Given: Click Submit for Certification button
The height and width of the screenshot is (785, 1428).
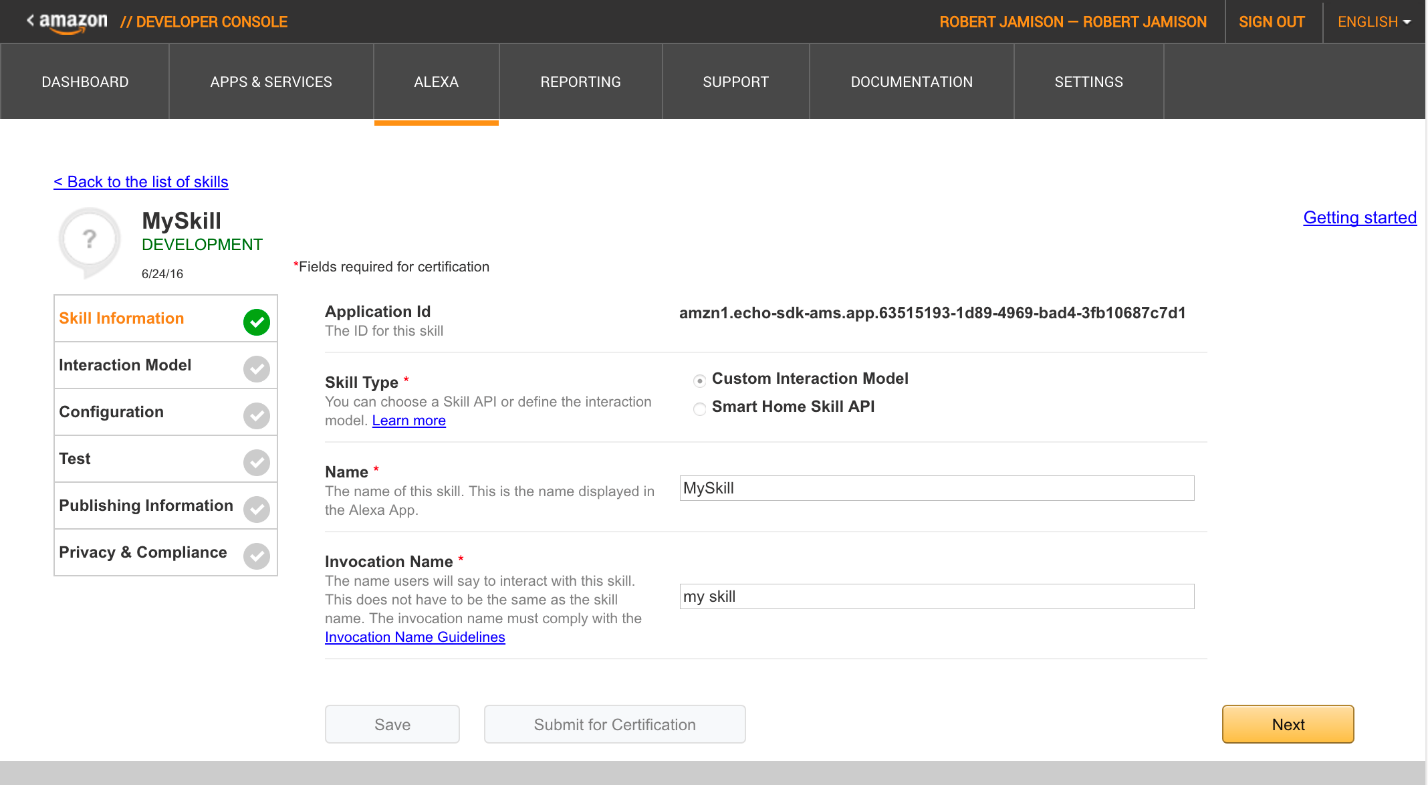Looking at the screenshot, I should tap(614, 725).
